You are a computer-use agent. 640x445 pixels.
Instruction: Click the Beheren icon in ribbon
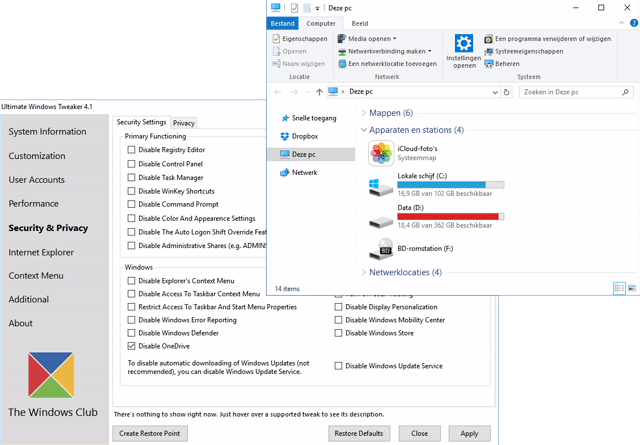[x=489, y=64]
